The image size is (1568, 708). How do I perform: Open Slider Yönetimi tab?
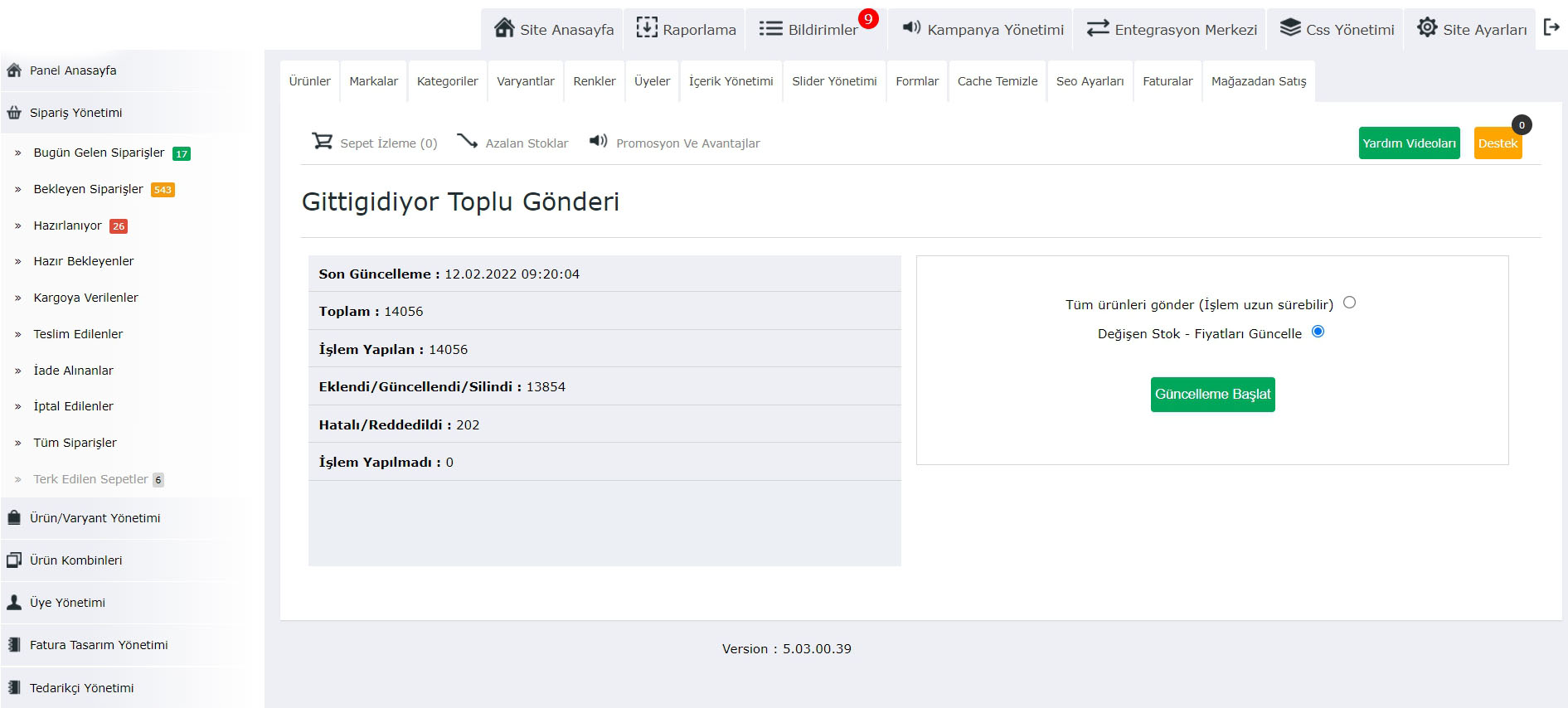834,81
